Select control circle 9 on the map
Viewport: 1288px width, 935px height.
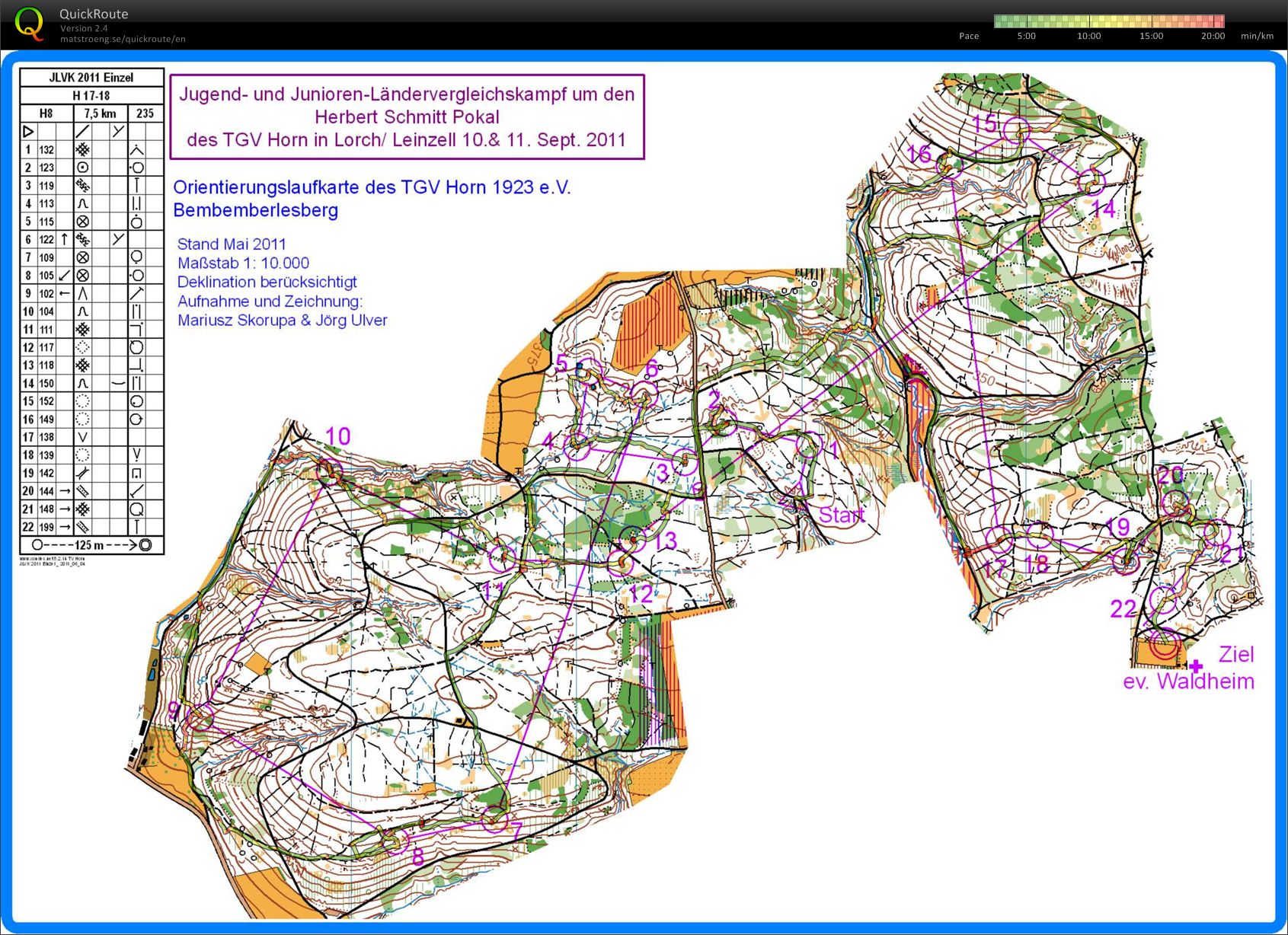[x=200, y=718]
